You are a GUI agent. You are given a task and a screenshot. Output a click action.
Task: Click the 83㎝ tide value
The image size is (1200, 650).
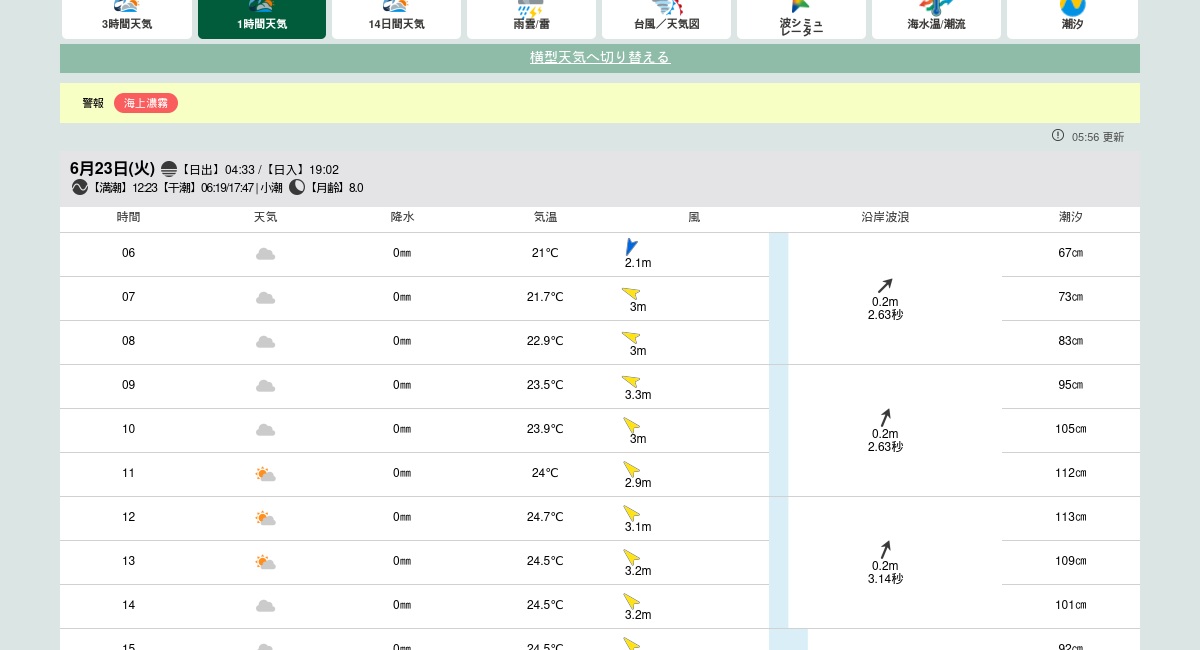point(1071,341)
